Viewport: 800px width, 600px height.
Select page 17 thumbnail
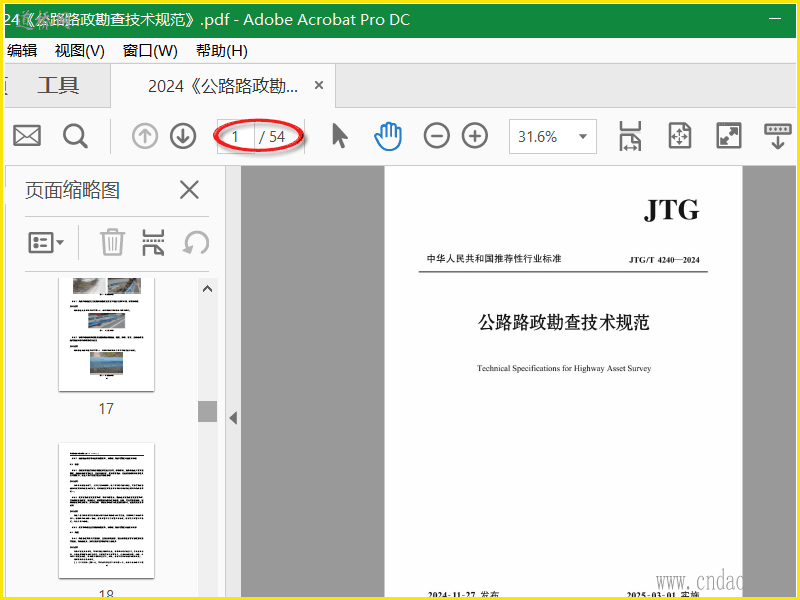coord(107,335)
